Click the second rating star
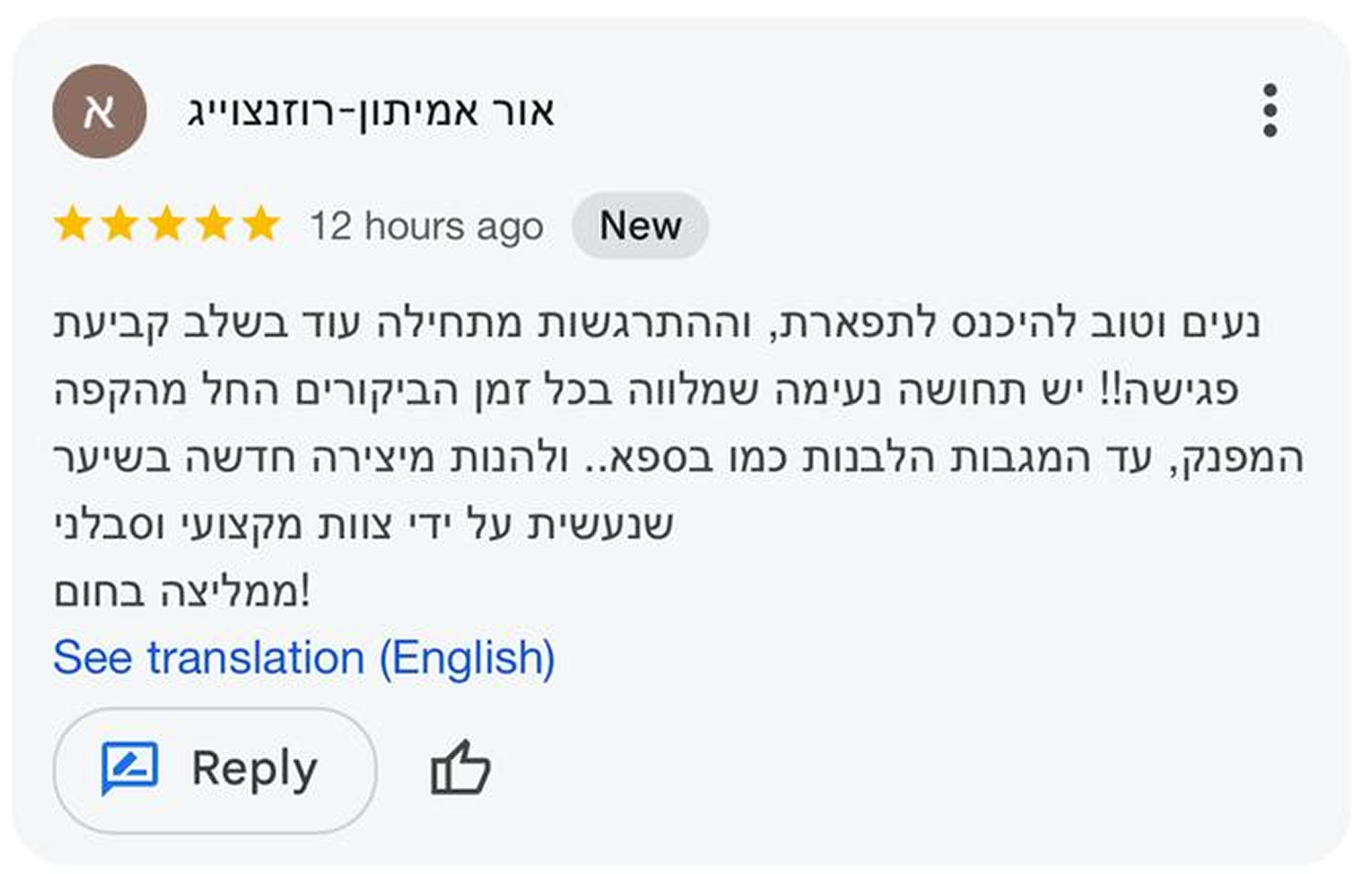Viewport: 1372px width, 874px height. pyautogui.click(x=120, y=224)
